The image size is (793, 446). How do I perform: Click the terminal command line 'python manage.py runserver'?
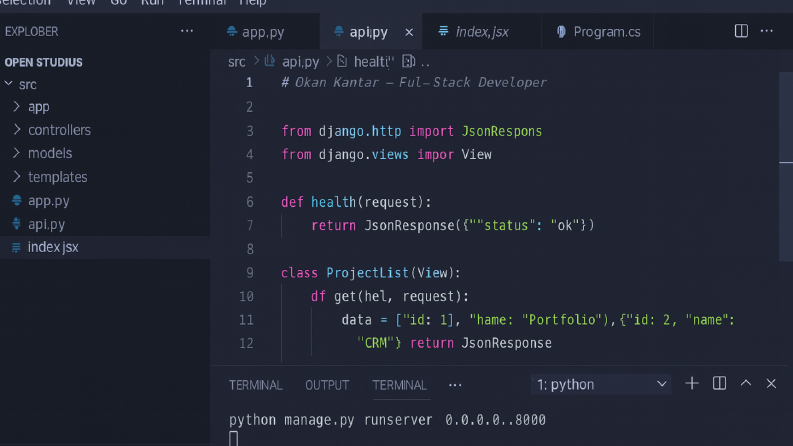pyautogui.click(x=387, y=420)
